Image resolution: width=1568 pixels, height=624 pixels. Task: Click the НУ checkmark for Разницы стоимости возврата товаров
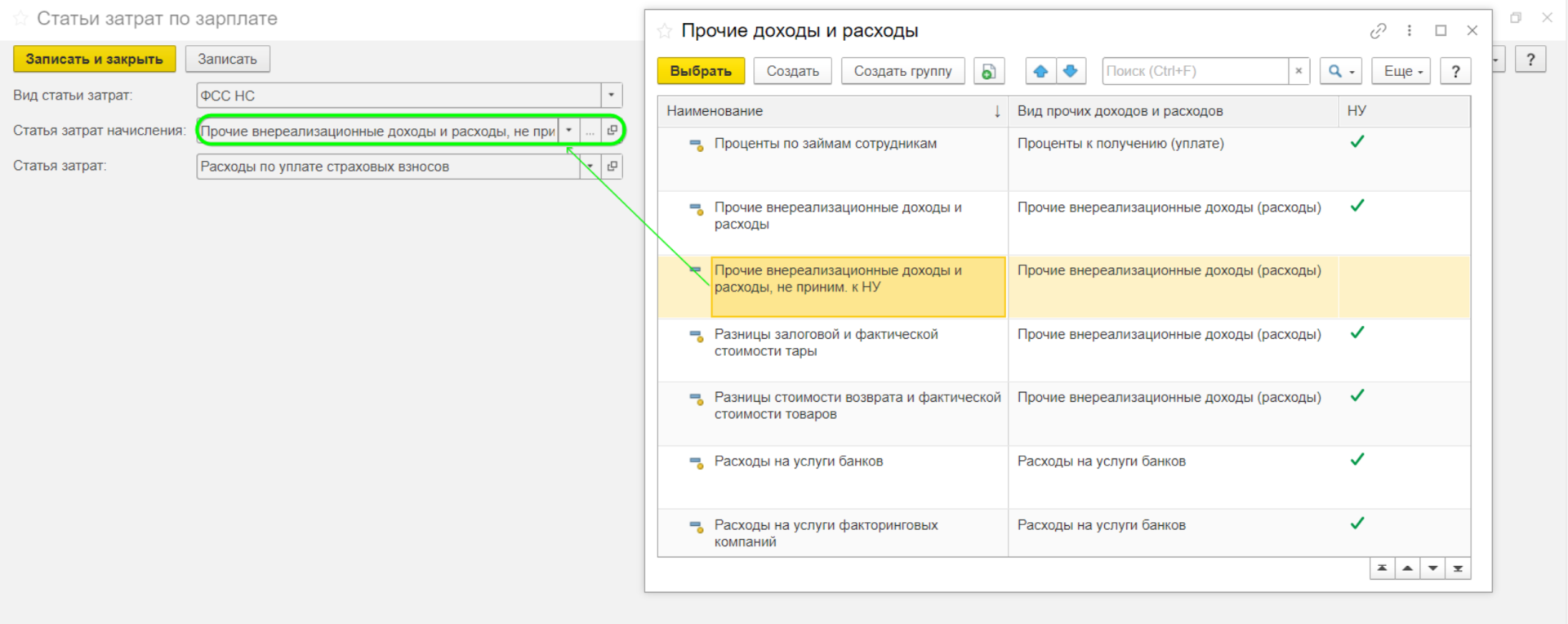tap(1357, 396)
